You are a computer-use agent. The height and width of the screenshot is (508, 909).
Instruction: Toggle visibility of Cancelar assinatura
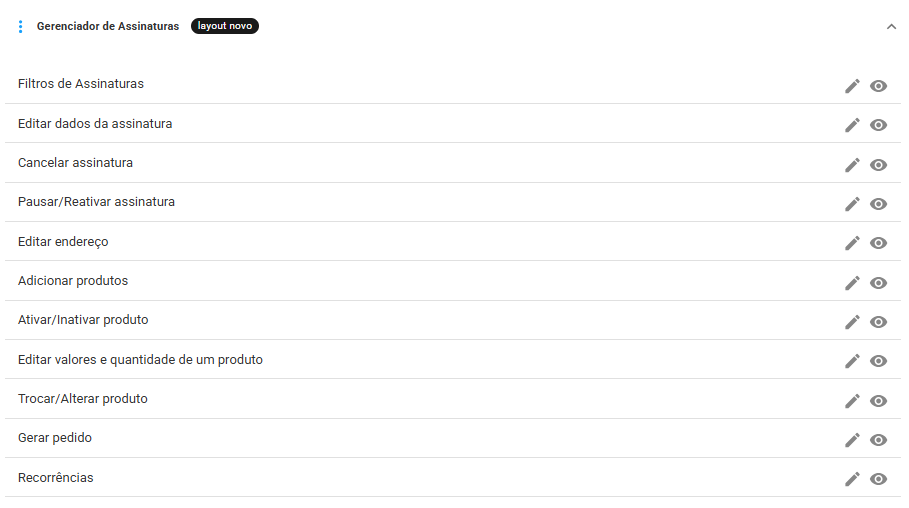coord(878,165)
